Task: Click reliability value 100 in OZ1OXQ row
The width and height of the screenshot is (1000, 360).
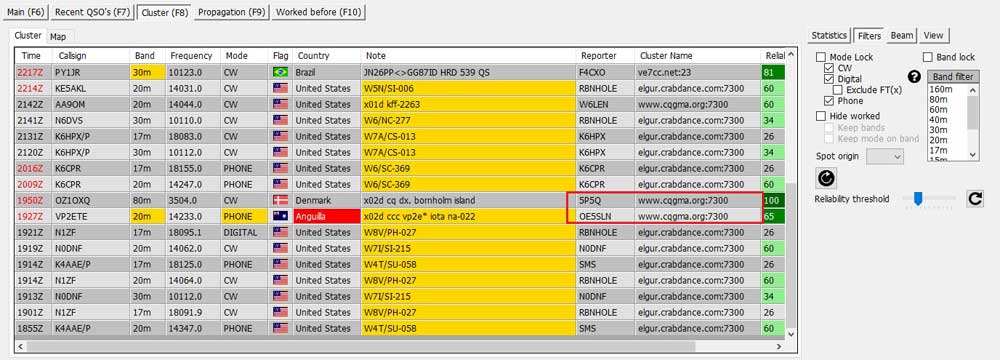Action: click(773, 200)
